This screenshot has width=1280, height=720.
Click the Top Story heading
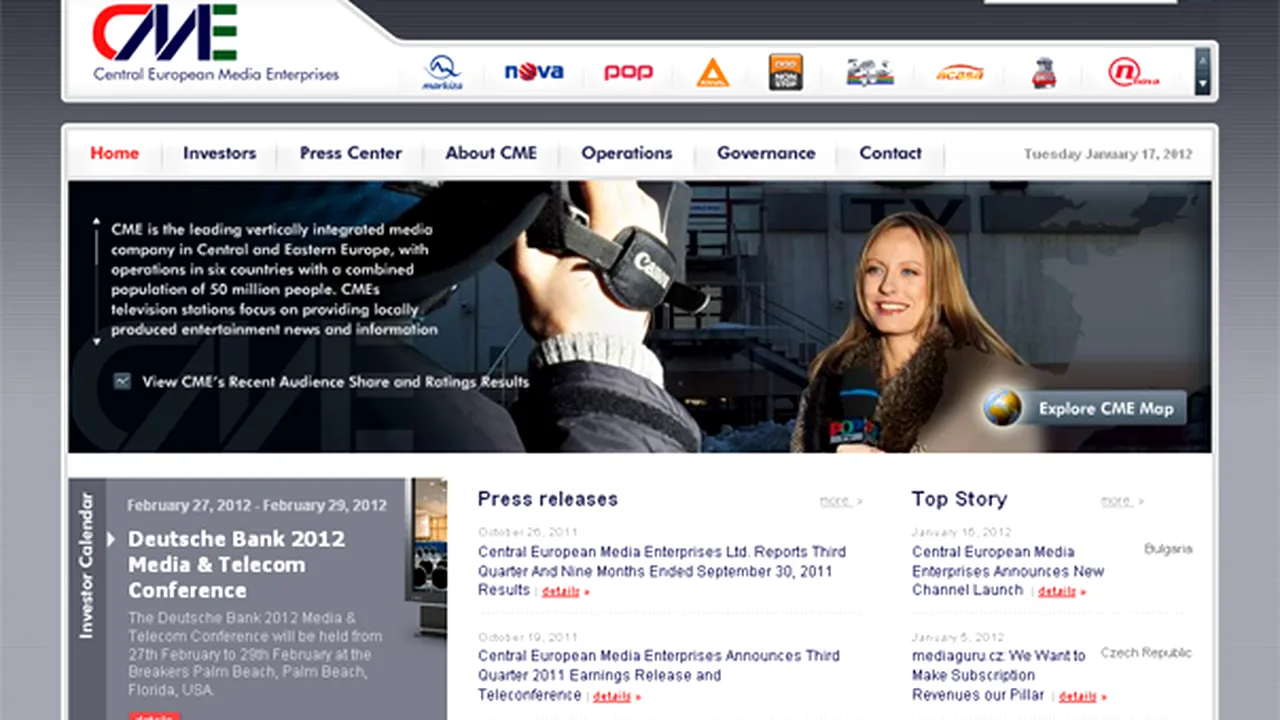pos(959,499)
